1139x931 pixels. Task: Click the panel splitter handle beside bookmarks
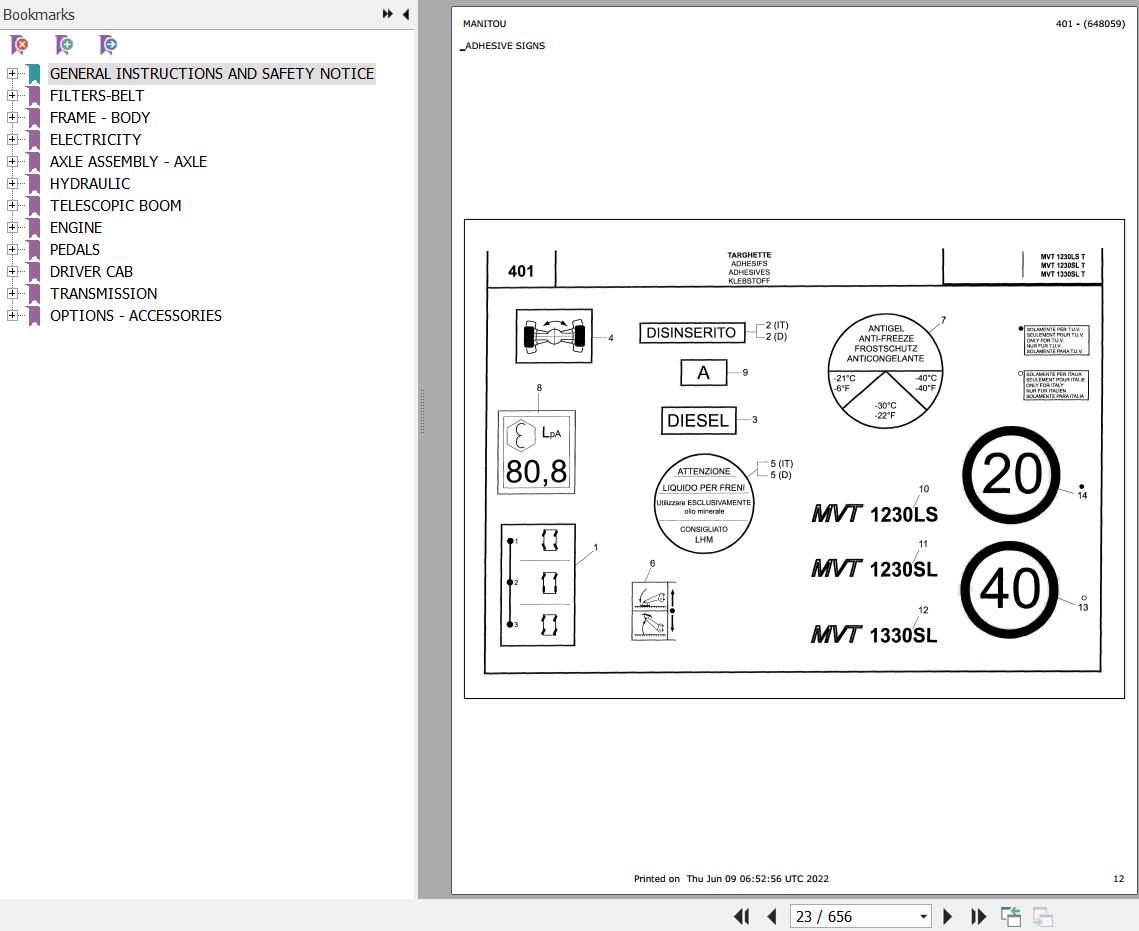(421, 412)
